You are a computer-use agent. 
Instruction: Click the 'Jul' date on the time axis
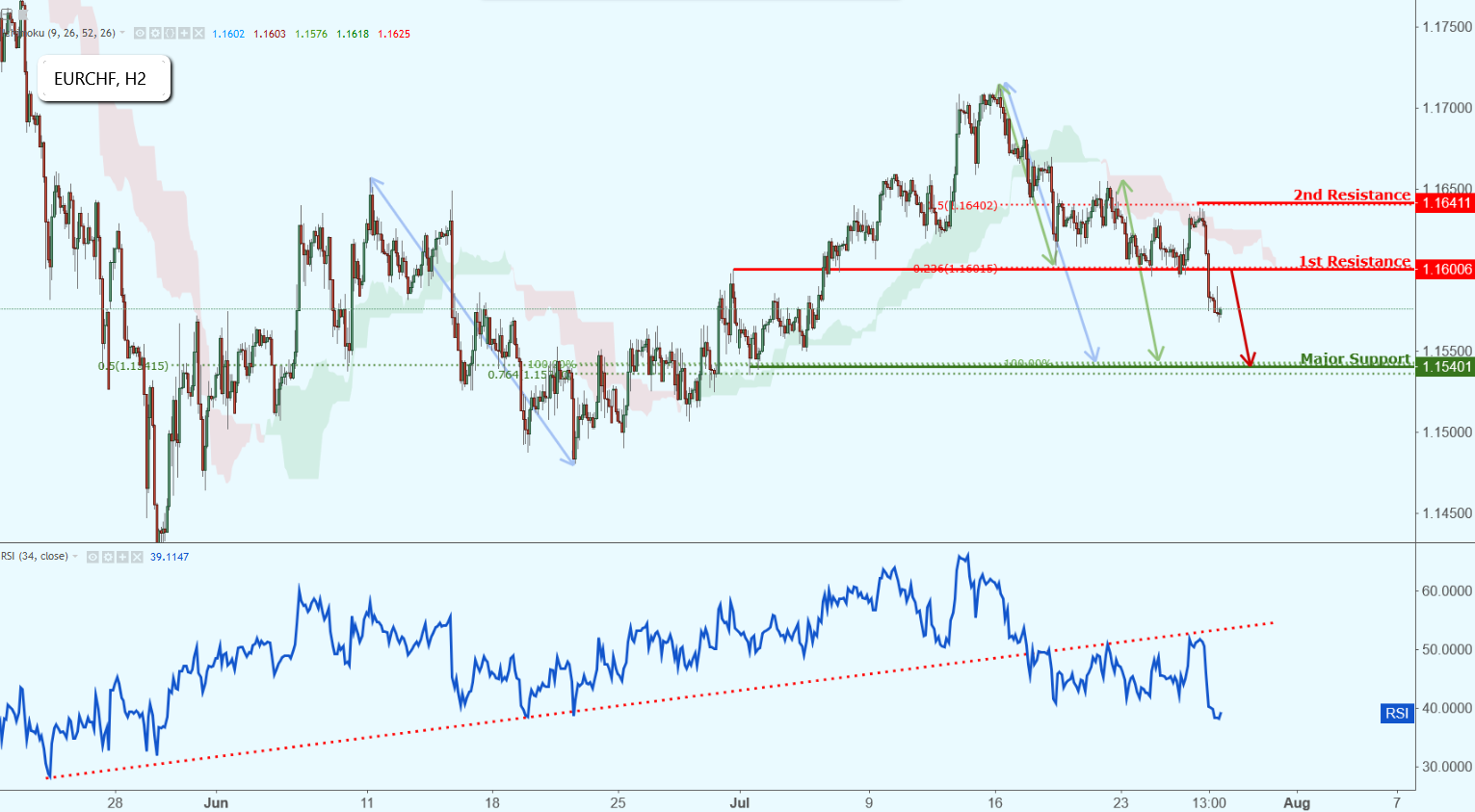pos(740,802)
